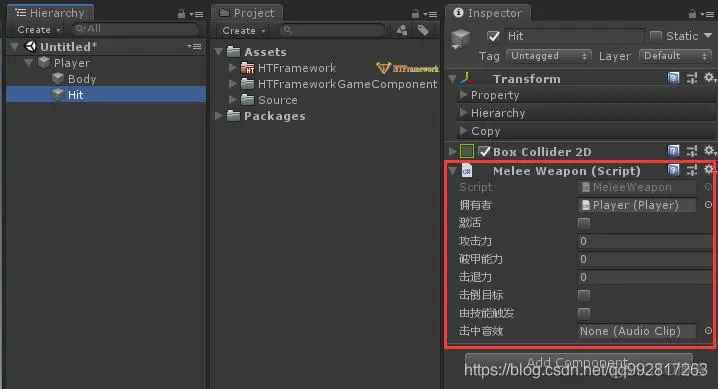This screenshot has width=718, height=389.
Task: Open the Hierarchy panel options menu icon
Action: pos(197,14)
